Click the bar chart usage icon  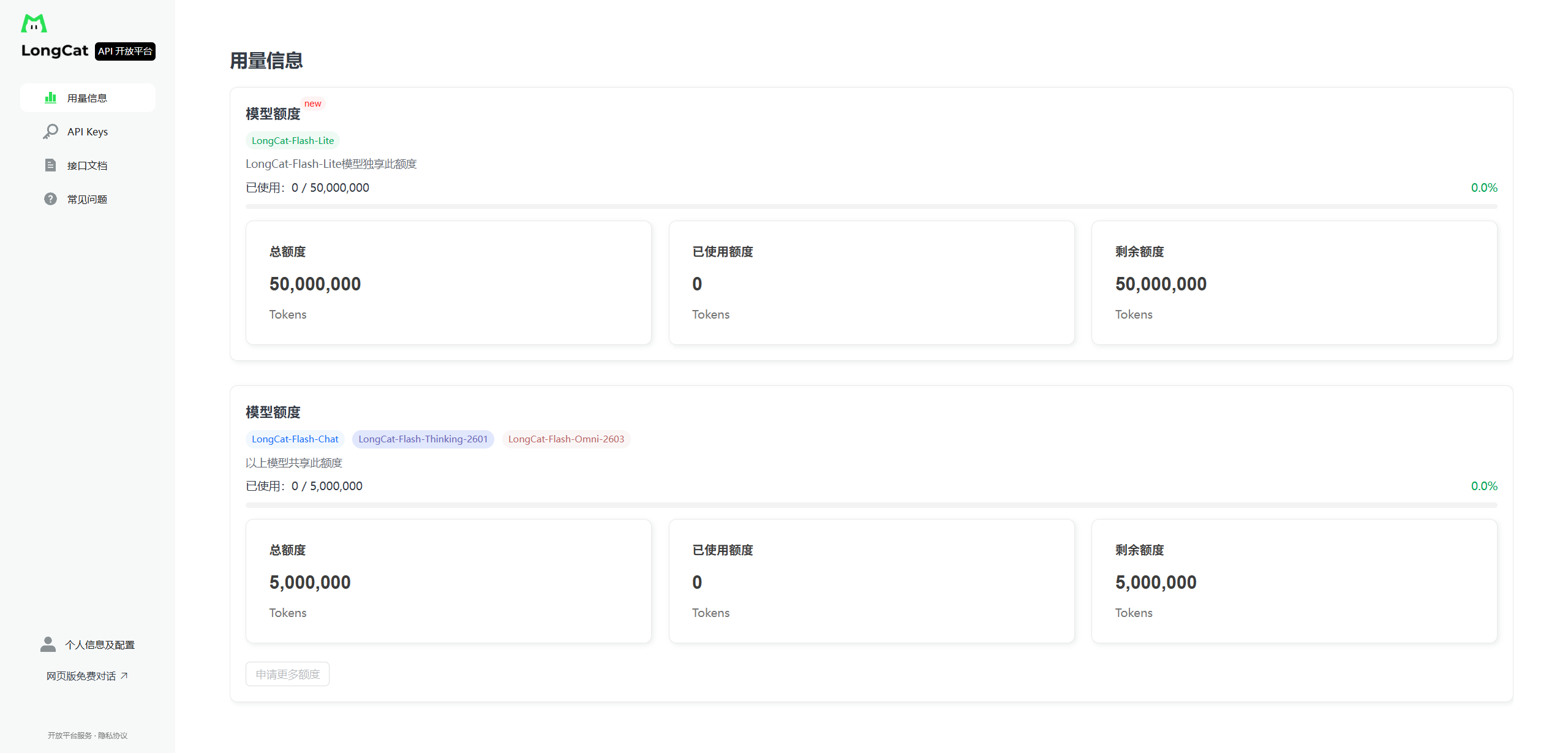tap(50, 98)
